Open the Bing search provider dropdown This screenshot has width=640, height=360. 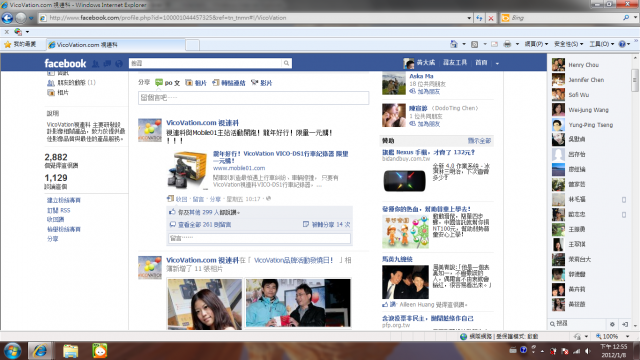pos(636,18)
